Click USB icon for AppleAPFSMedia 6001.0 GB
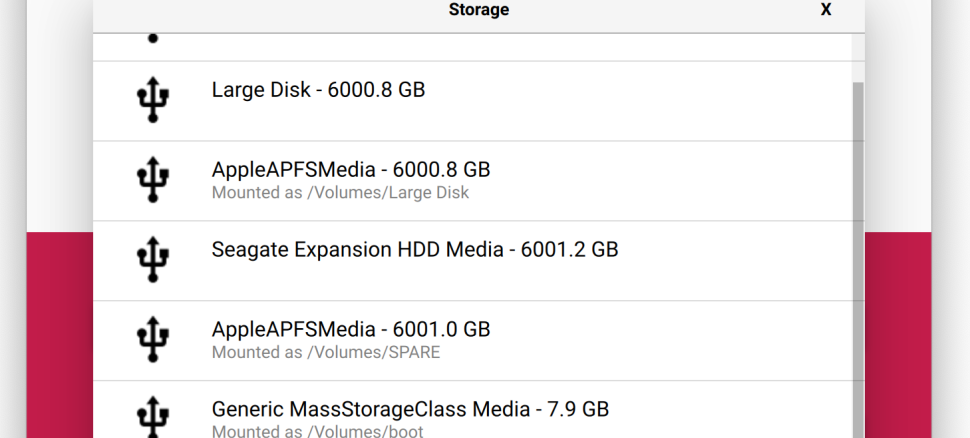 pos(153,339)
